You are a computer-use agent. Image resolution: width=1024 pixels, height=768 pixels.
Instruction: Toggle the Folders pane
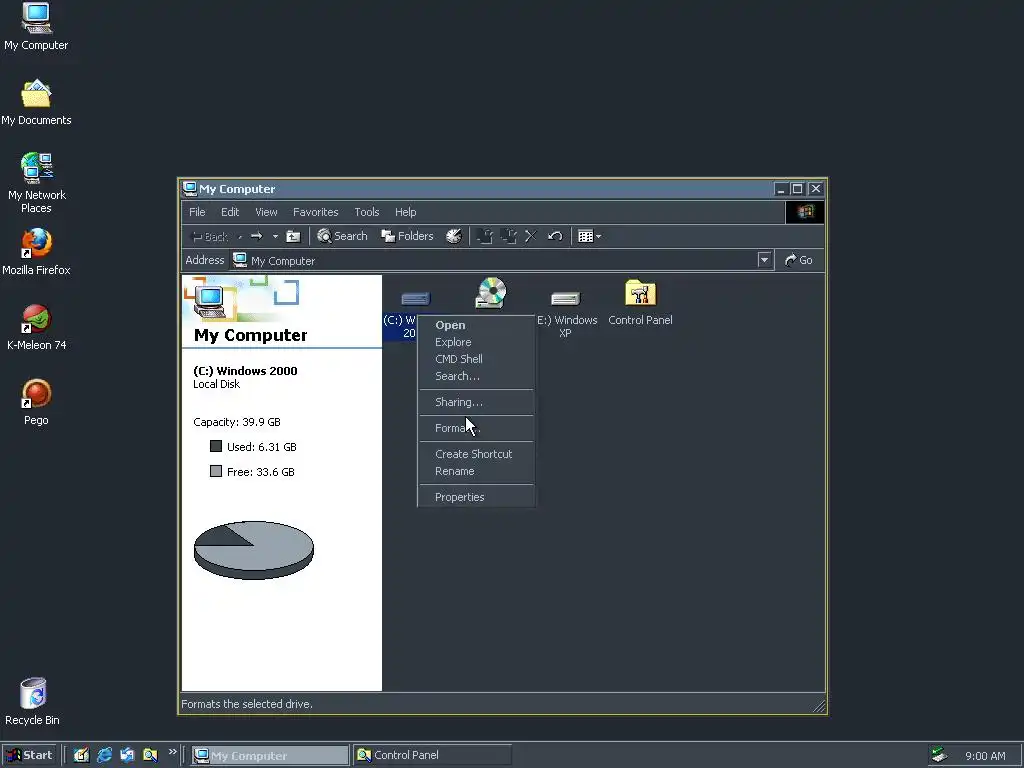[408, 236]
